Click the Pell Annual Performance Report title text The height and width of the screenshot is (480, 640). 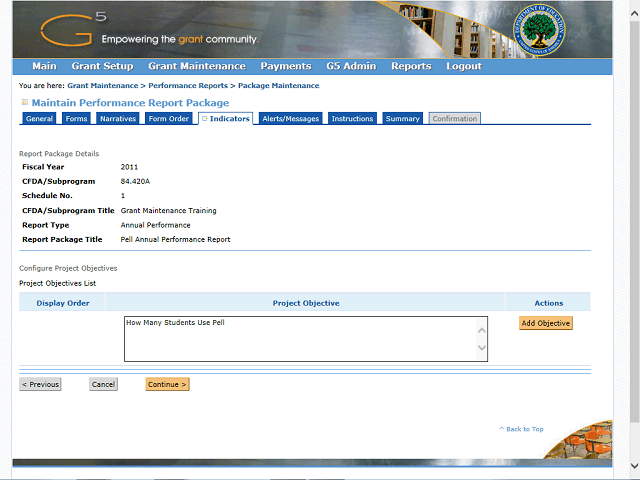[x=176, y=240]
